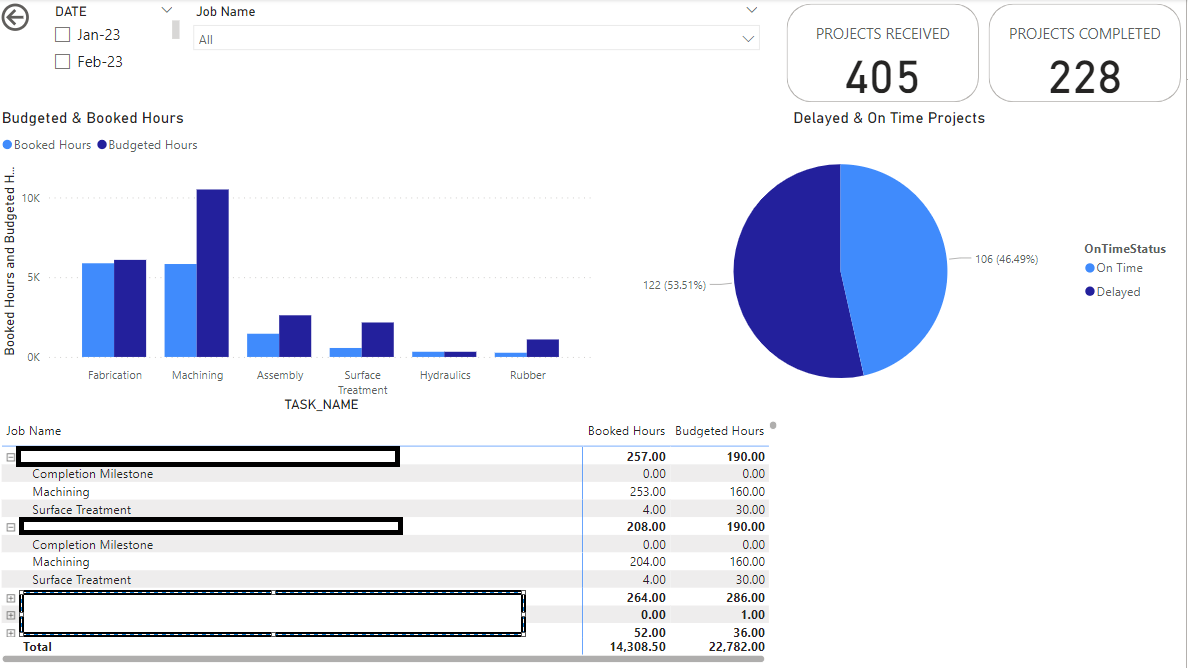Image resolution: width=1188 pixels, height=668 pixels.
Task: Open the DATE slicer chevron menu
Action: pyautogui.click(x=167, y=11)
